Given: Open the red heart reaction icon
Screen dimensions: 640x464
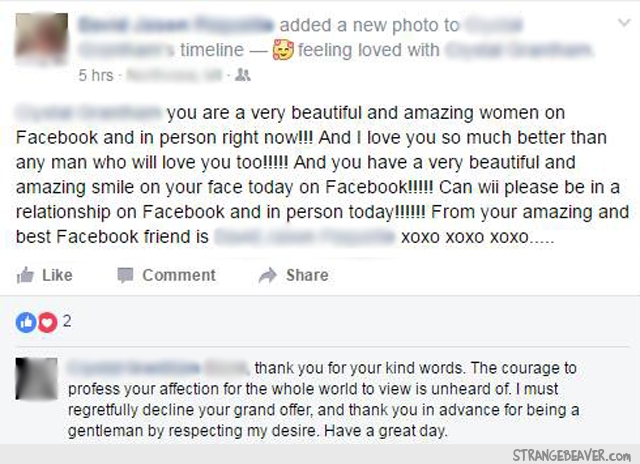Looking at the screenshot, I should pos(46,322).
